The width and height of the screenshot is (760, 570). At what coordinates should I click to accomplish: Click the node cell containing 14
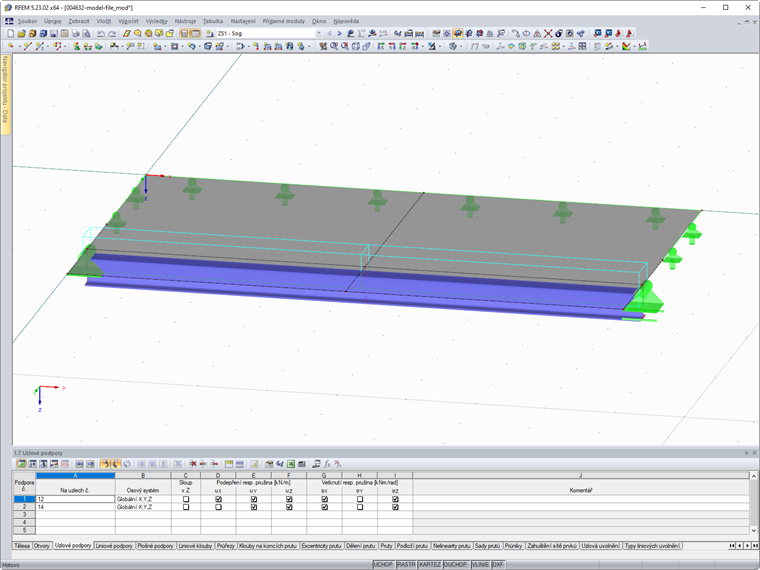click(75, 507)
